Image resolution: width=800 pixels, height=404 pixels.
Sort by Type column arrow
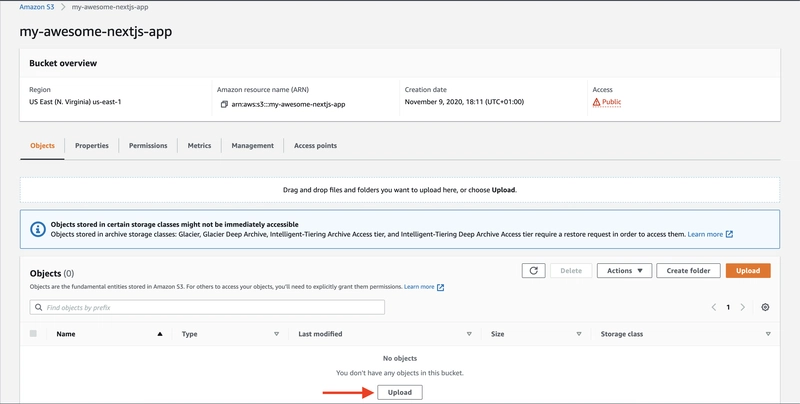(277, 334)
